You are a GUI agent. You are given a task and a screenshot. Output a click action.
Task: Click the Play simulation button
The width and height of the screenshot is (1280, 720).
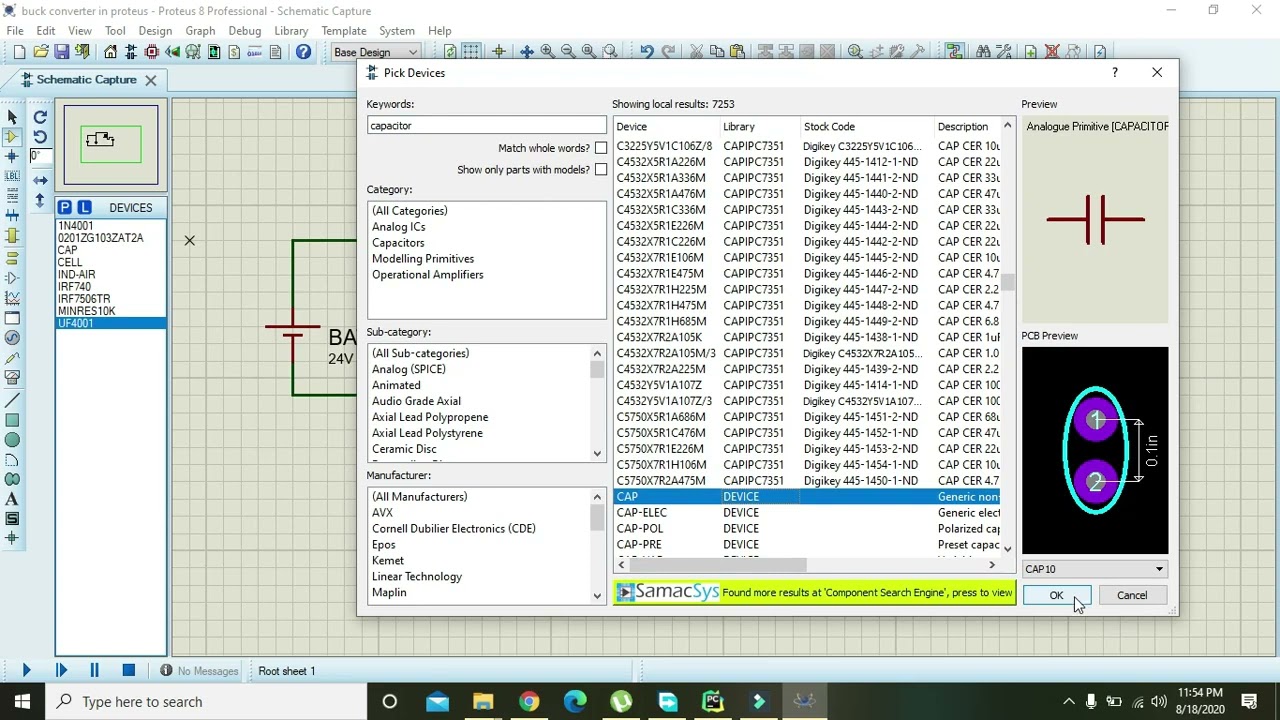pos(26,671)
